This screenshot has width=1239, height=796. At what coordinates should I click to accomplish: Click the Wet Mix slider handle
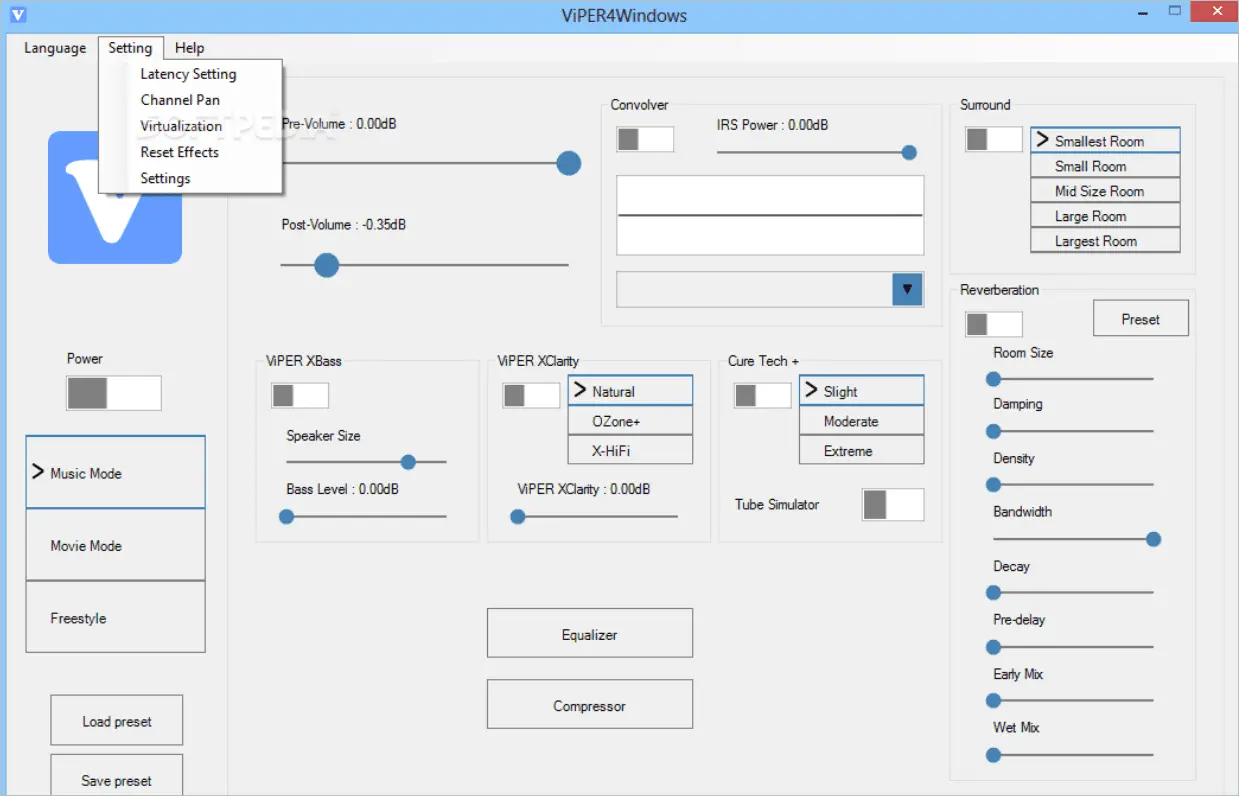click(x=994, y=755)
